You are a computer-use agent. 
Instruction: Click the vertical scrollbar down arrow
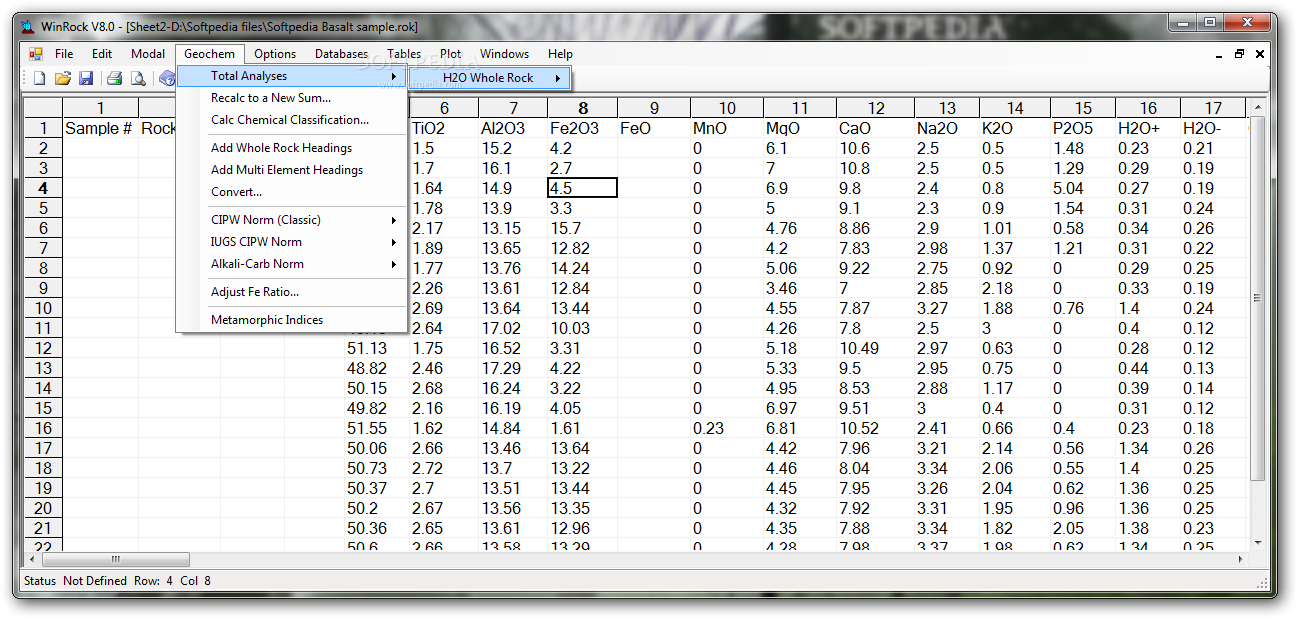pyautogui.click(x=1258, y=543)
